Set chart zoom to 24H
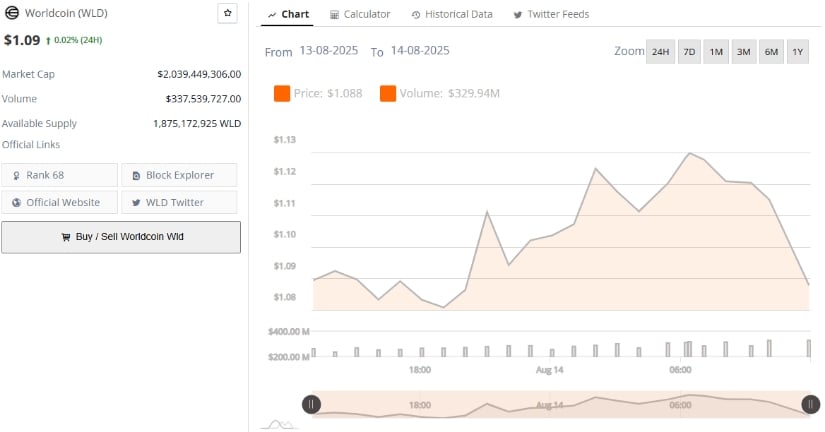The width and height of the screenshot is (825, 432). (660, 52)
